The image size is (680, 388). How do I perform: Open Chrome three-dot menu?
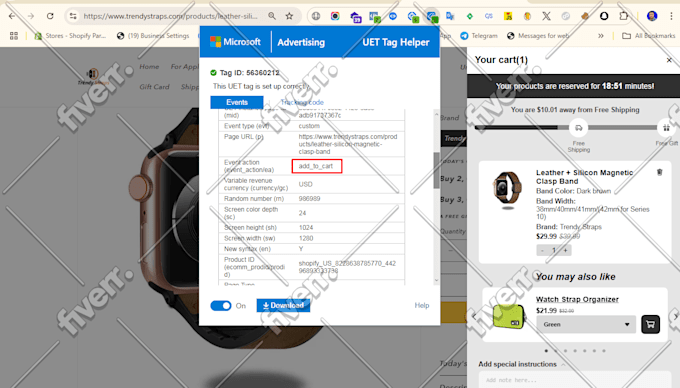[x=671, y=16]
